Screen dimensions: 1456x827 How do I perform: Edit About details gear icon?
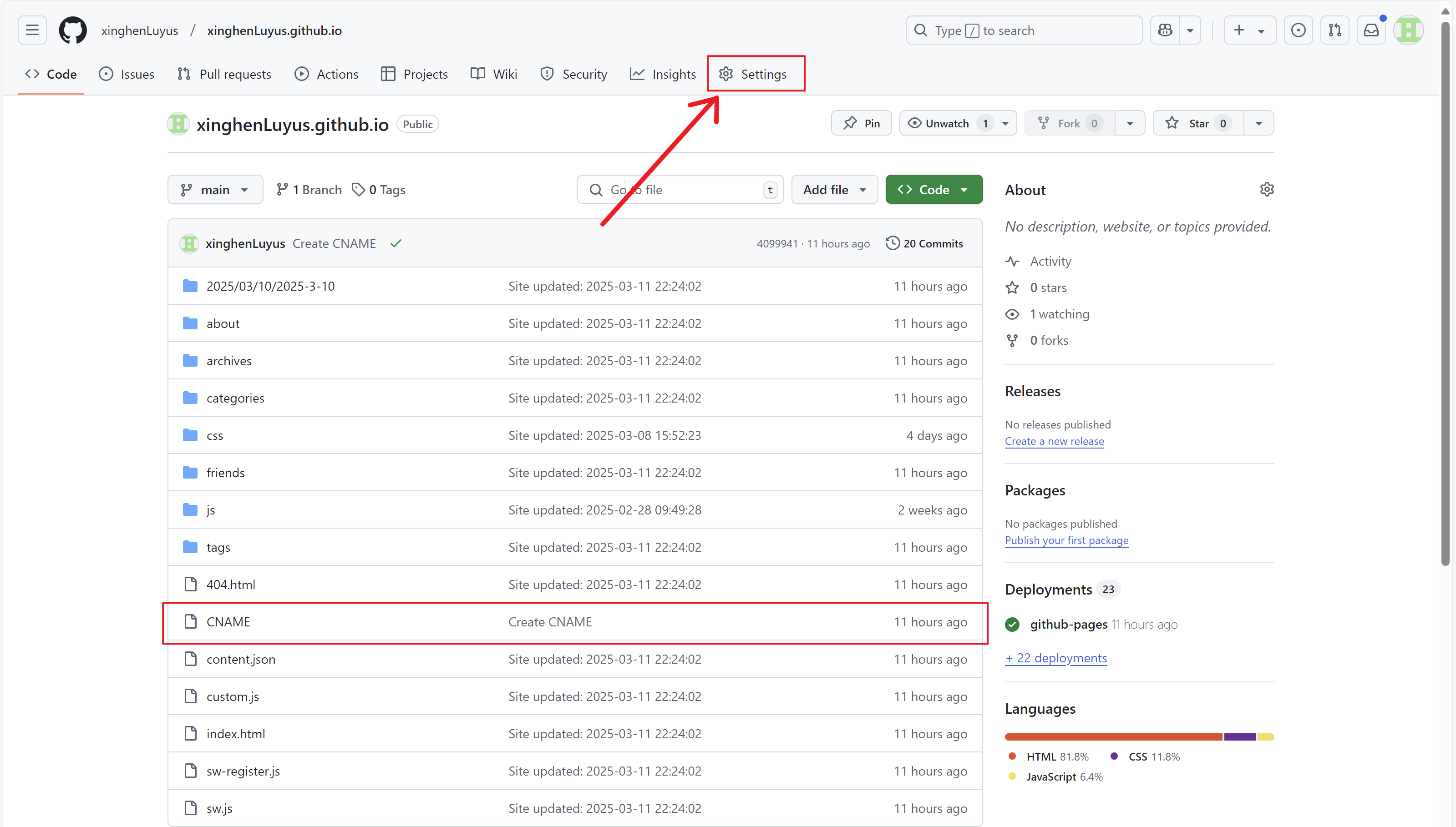pyautogui.click(x=1266, y=189)
